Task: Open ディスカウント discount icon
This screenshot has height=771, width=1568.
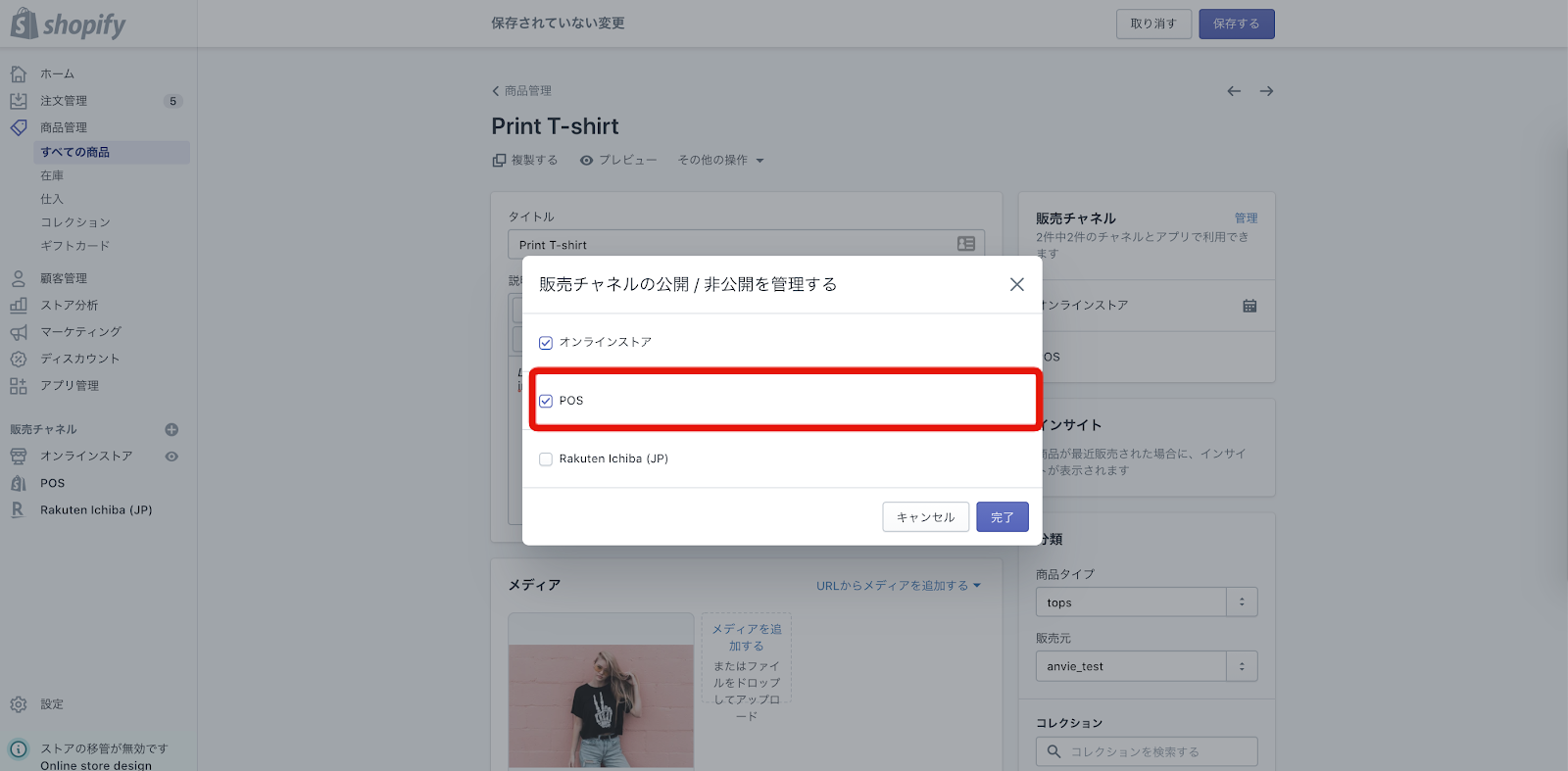Action: click(x=19, y=359)
